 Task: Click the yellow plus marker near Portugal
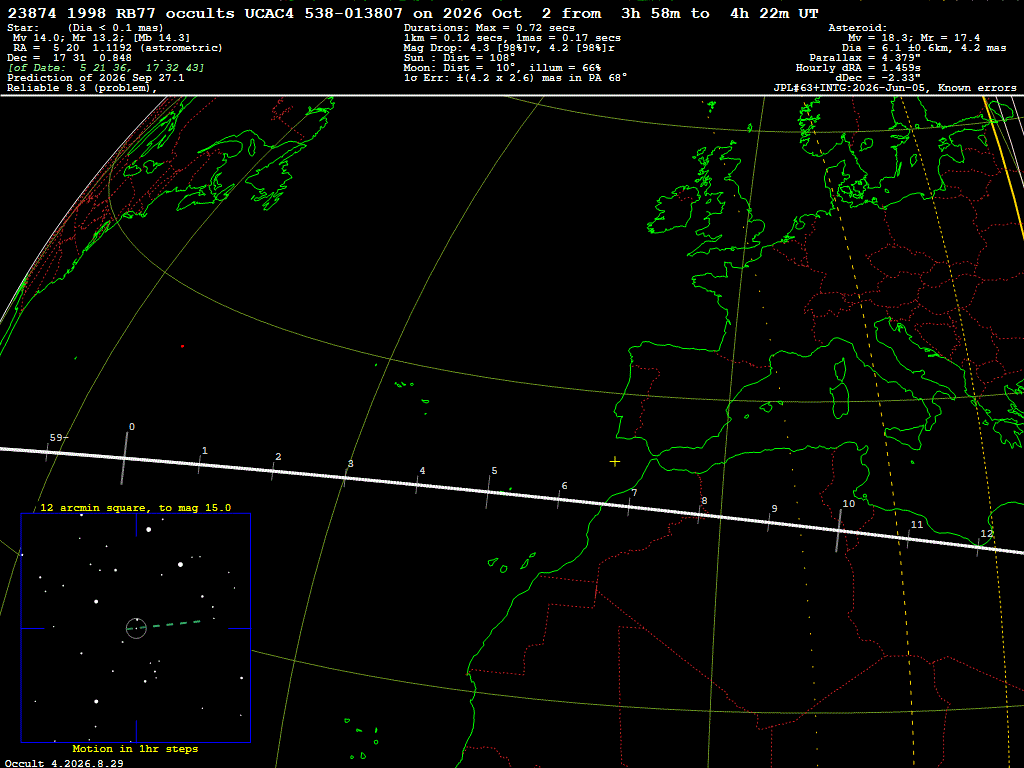(x=615, y=462)
